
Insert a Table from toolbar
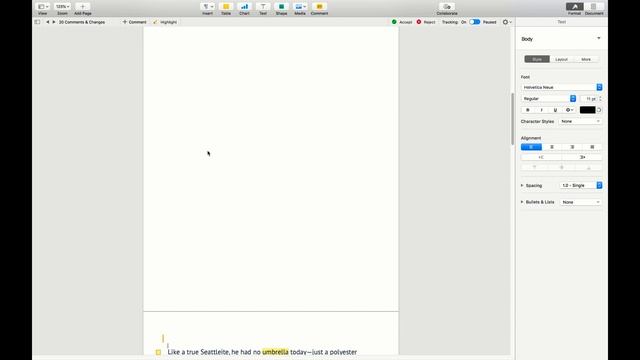(x=226, y=7)
